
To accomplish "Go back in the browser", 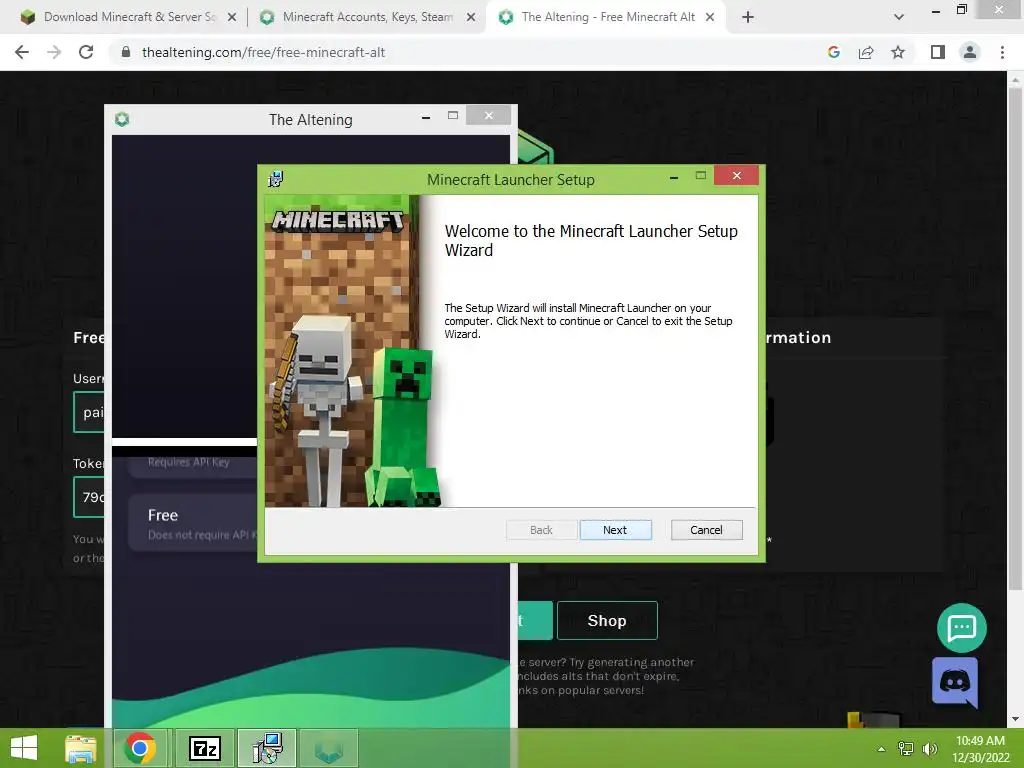I will (22, 52).
